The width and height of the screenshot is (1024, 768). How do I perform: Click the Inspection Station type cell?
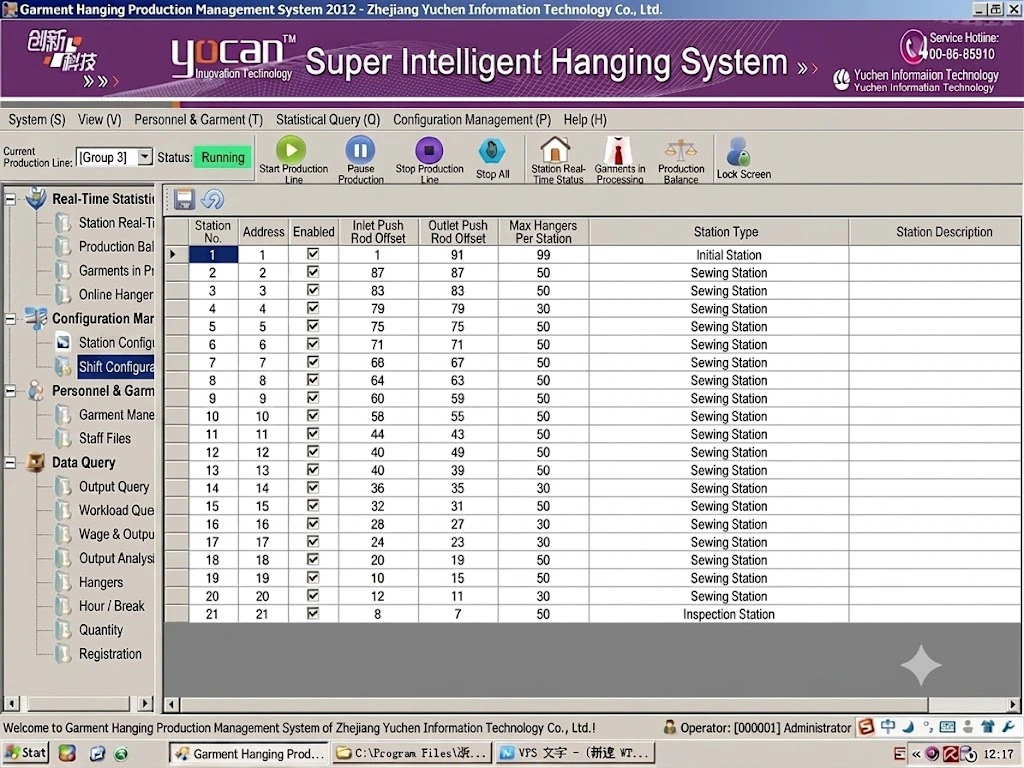pyautogui.click(x=719, y=614)
